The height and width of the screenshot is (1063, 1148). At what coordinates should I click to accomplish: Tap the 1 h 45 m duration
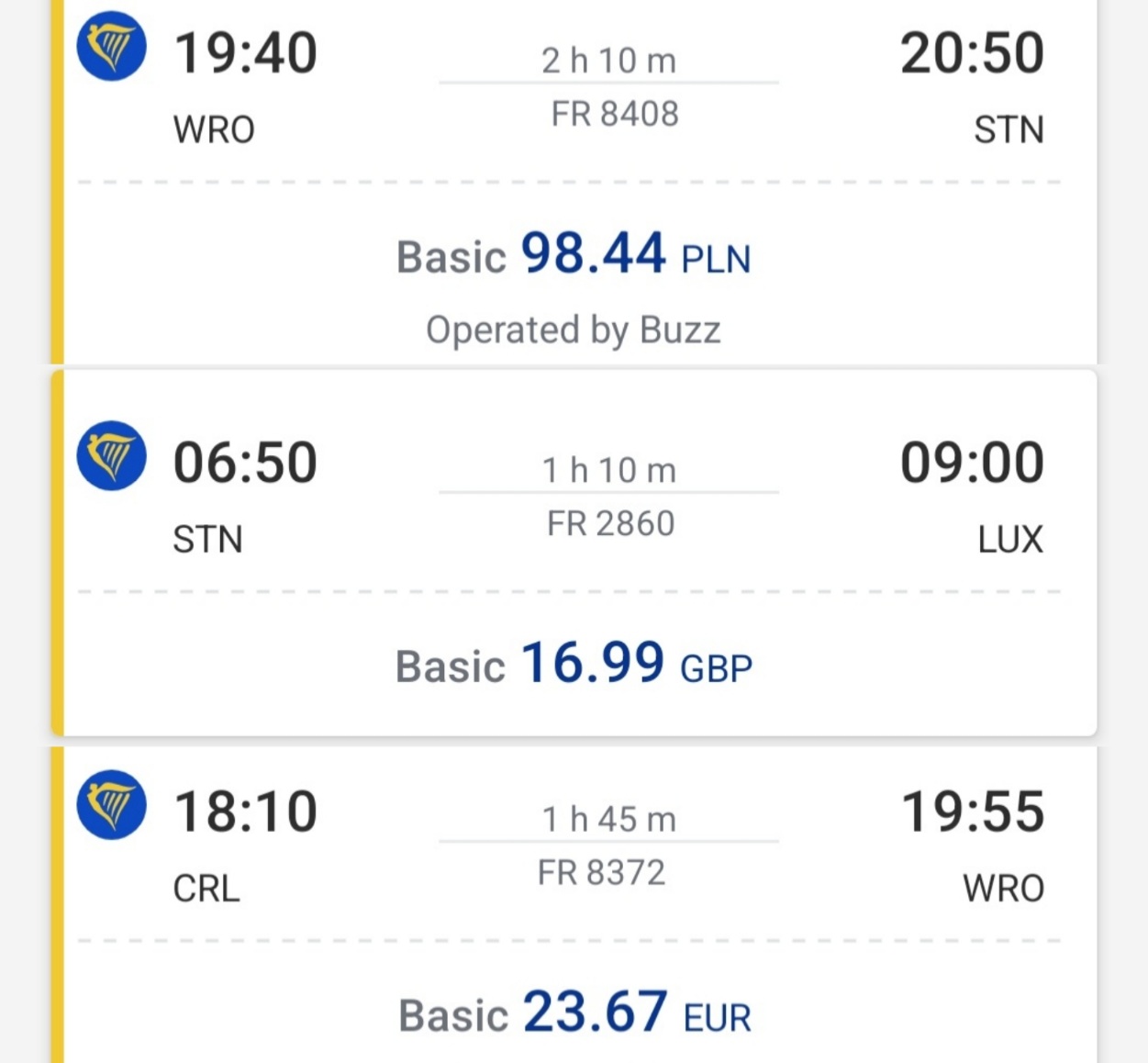[x=609, y=819]
